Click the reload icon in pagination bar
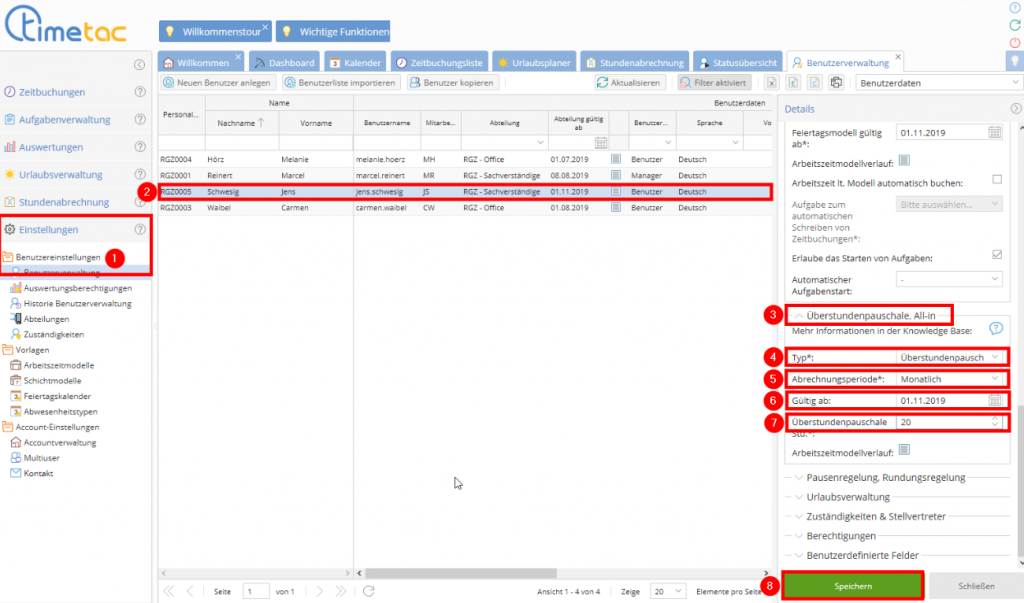 369,591
